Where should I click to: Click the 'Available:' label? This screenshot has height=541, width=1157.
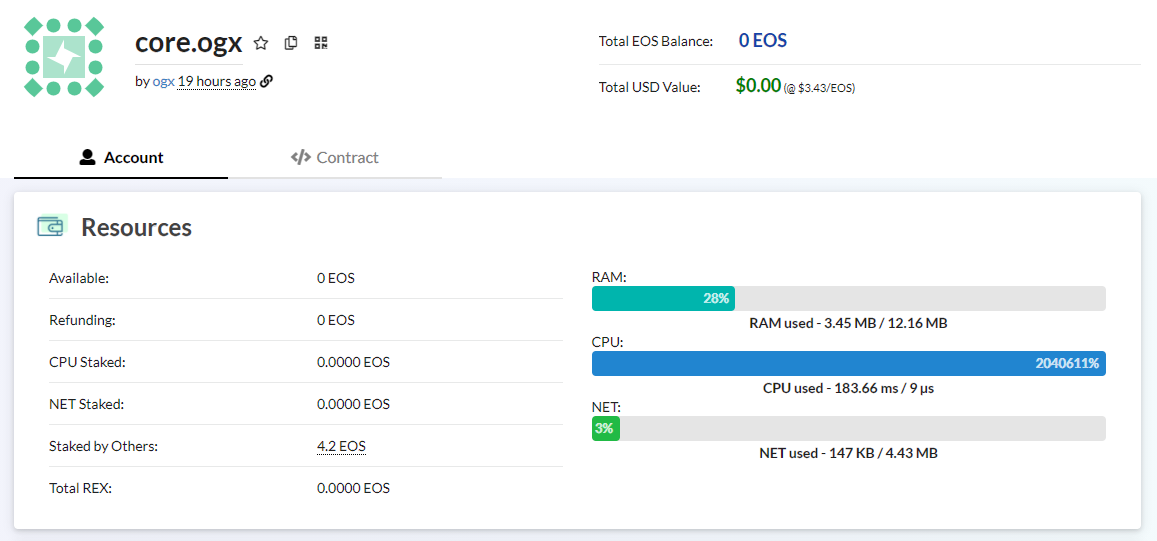coord(79,278)
